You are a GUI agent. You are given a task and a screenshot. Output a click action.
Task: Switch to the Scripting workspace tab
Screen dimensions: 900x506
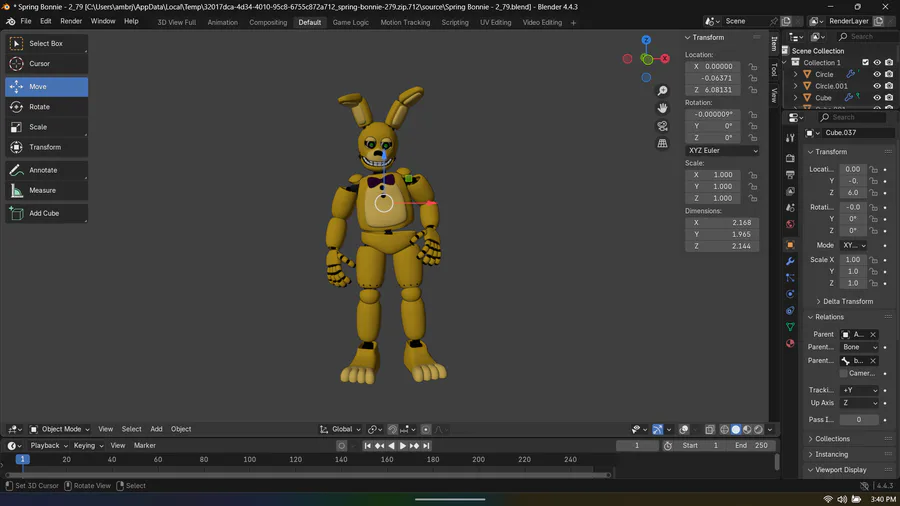click(x=455, y=22)
